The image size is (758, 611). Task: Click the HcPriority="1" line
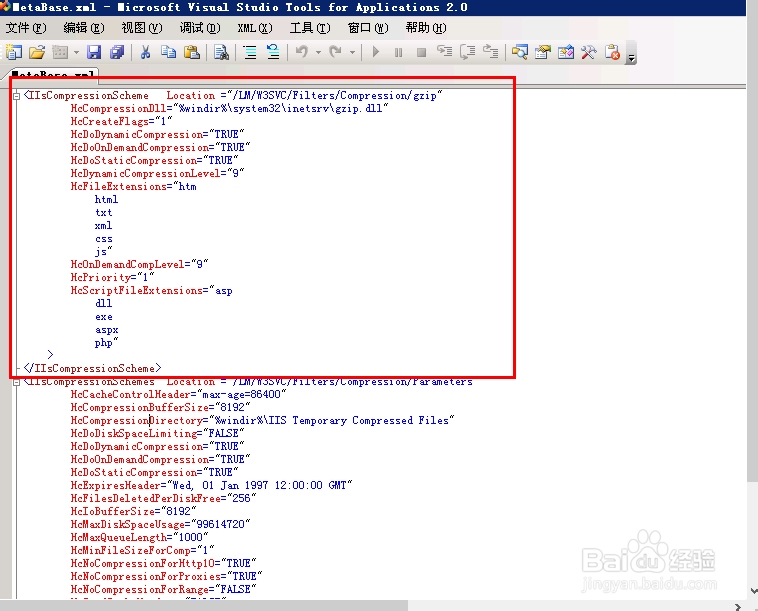112,277
